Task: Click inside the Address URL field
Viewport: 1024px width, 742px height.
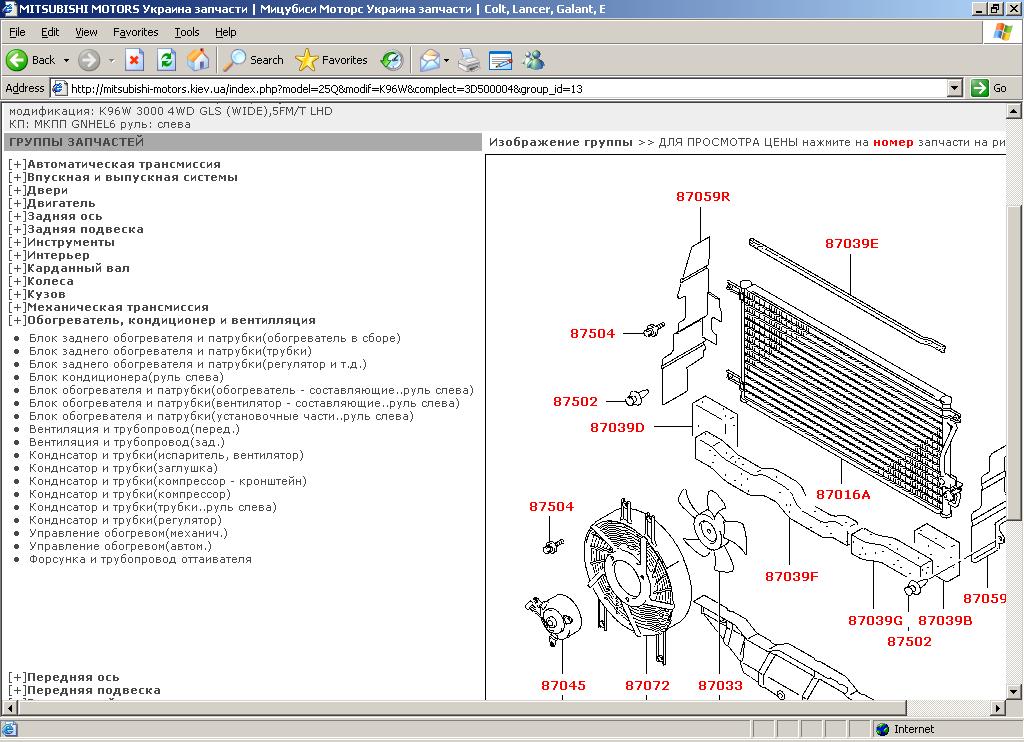Action: pos(500,88)
